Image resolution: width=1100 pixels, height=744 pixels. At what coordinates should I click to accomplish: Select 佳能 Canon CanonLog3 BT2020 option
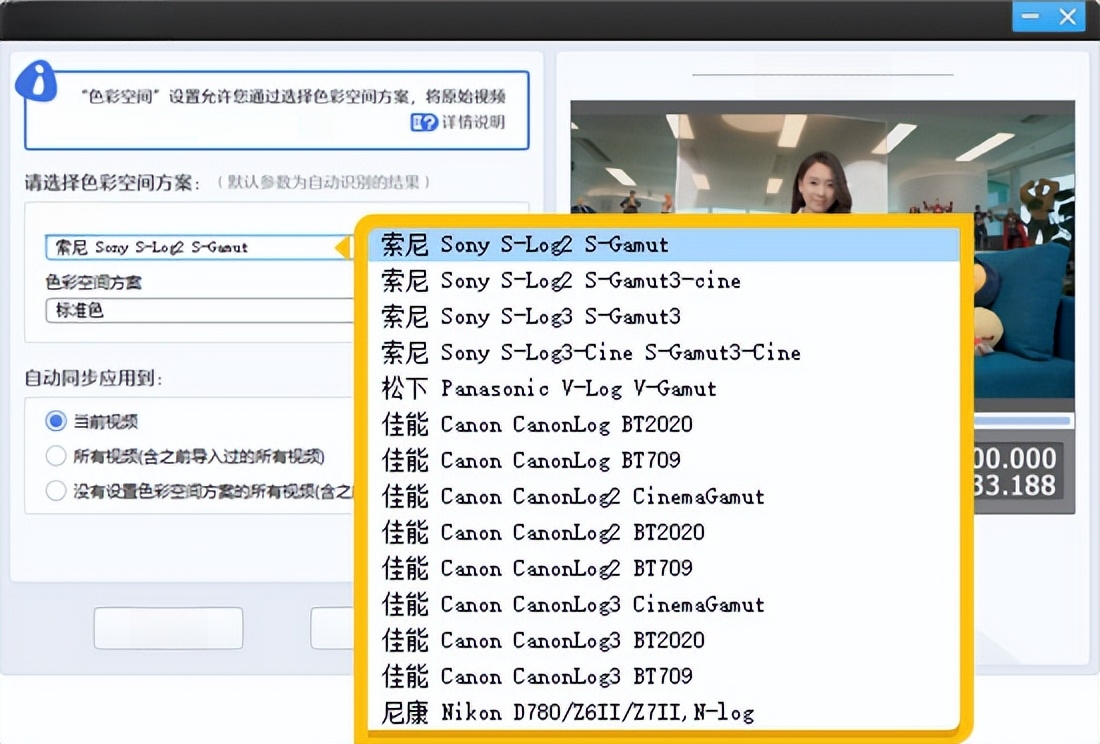[x=664, y=640]
